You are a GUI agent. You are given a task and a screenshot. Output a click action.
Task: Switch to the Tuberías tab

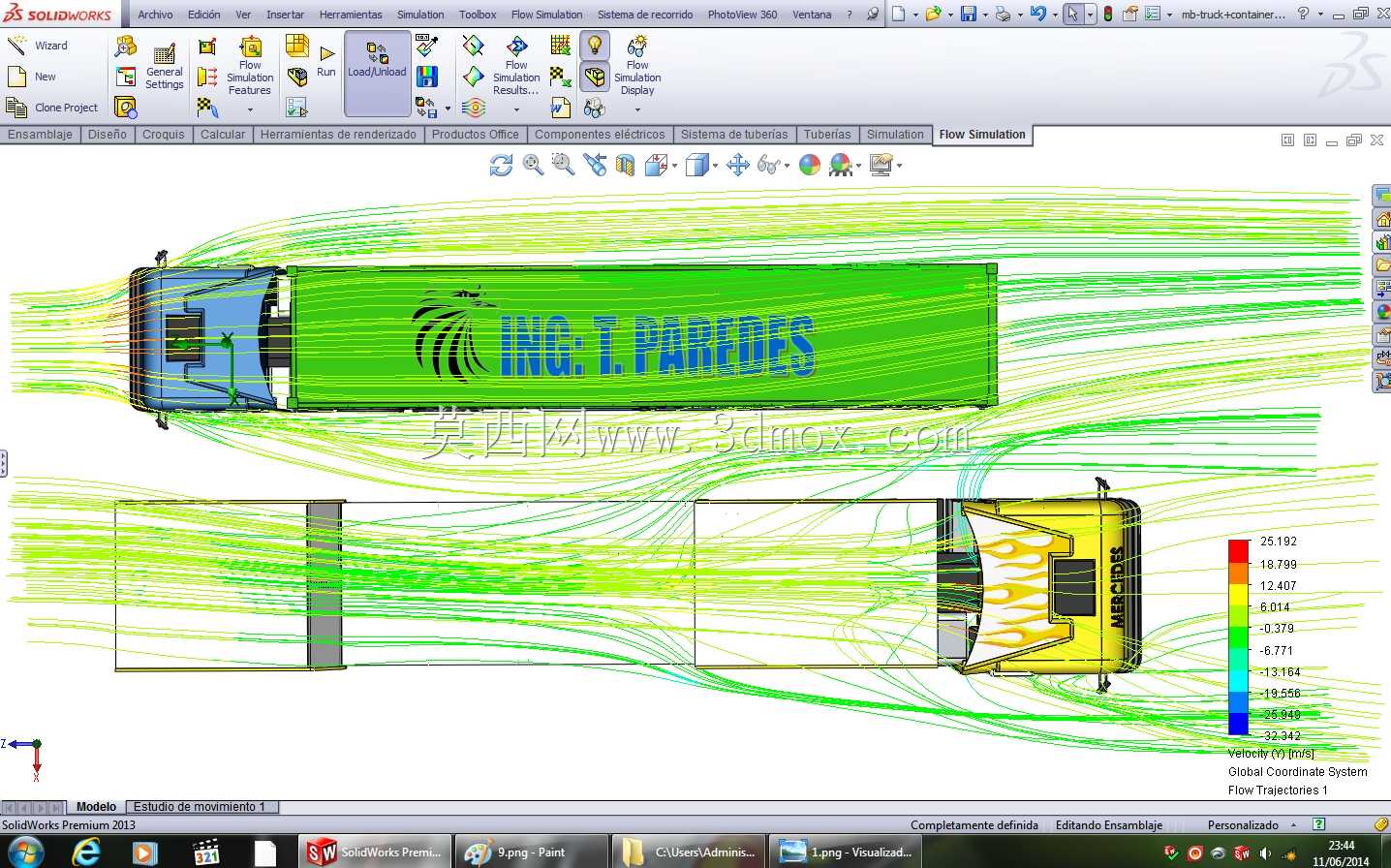click(827, 135)
